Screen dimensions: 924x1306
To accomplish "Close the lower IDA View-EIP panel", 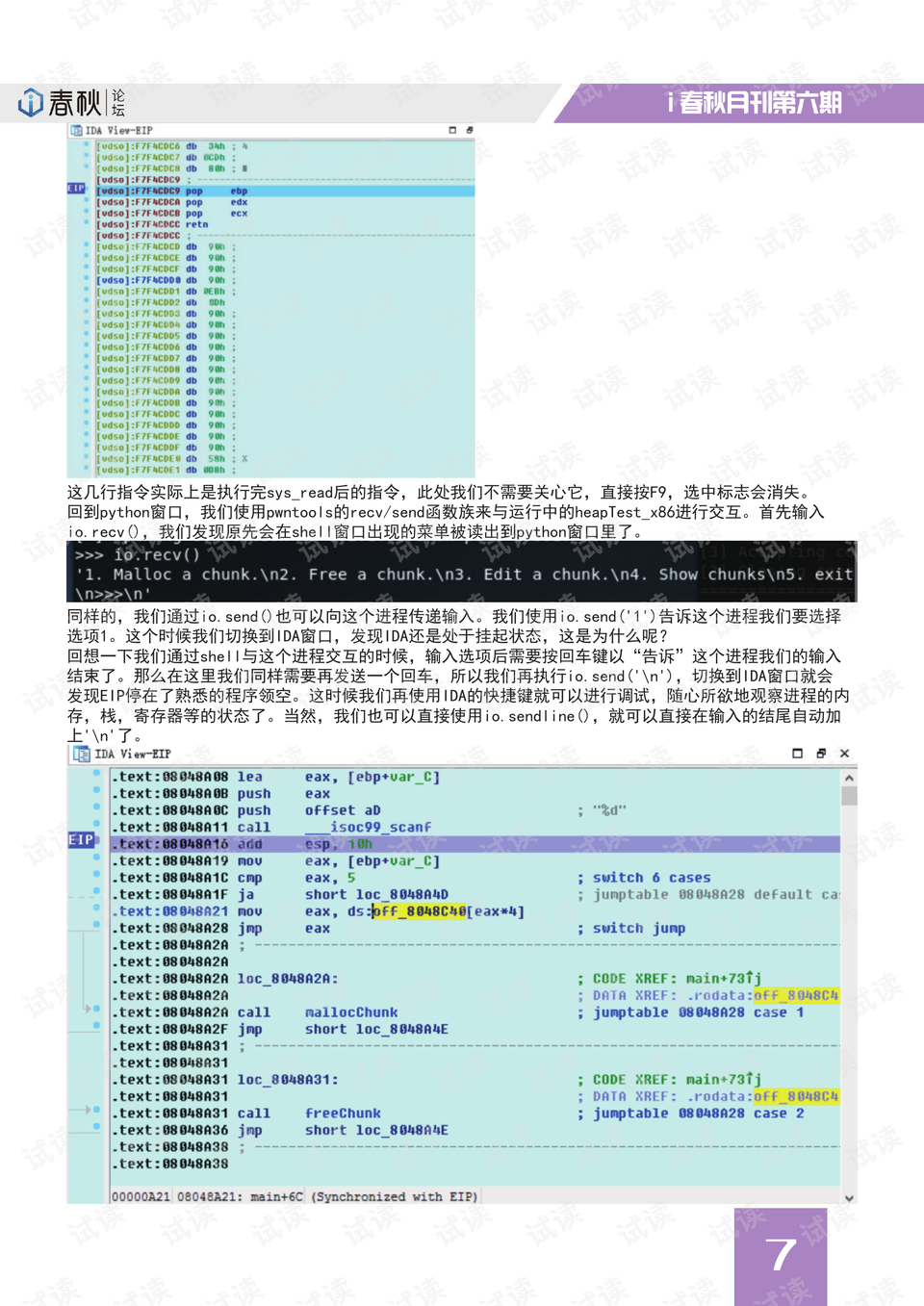I will (844, 754).
